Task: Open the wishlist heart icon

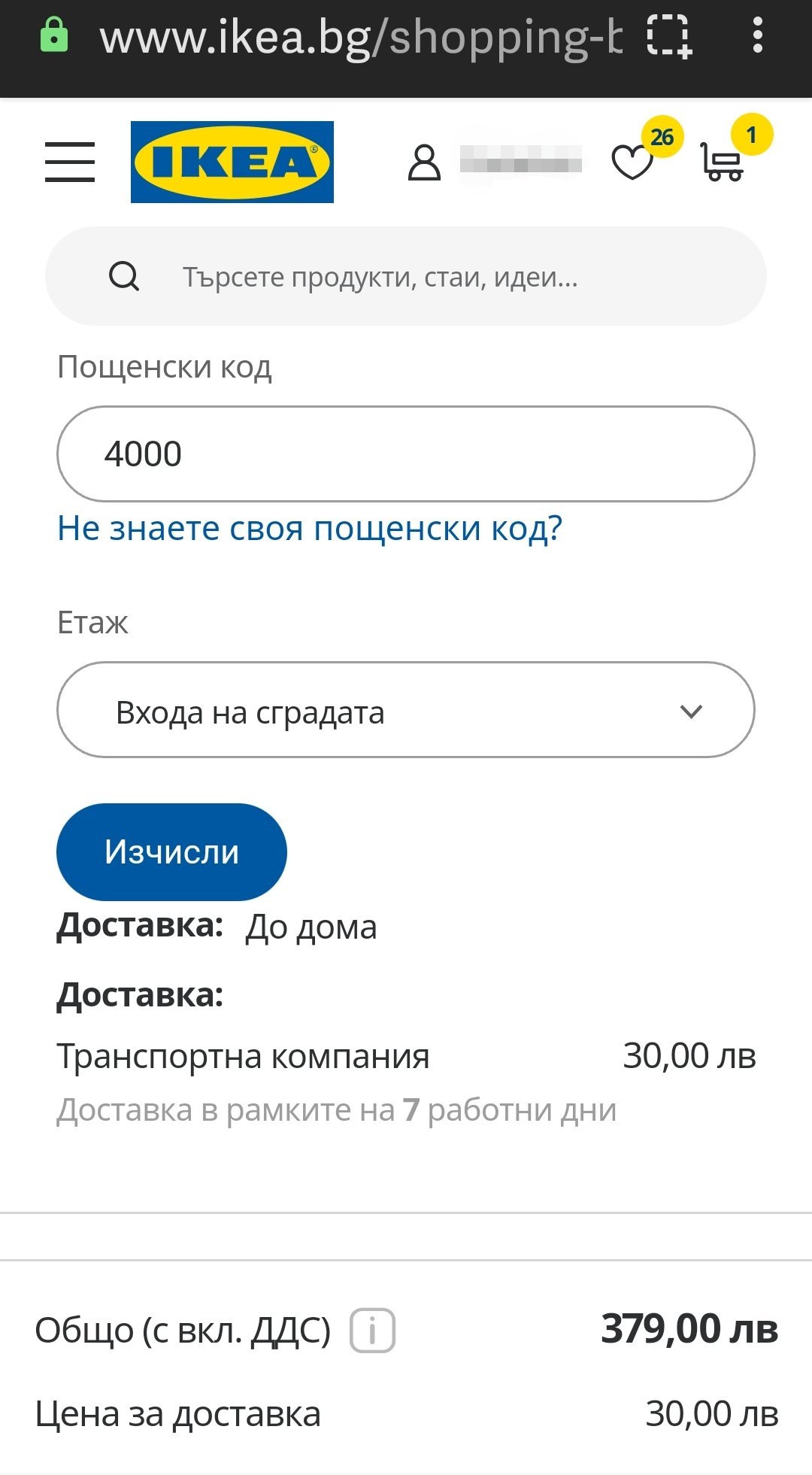Action: pos(632,162)
